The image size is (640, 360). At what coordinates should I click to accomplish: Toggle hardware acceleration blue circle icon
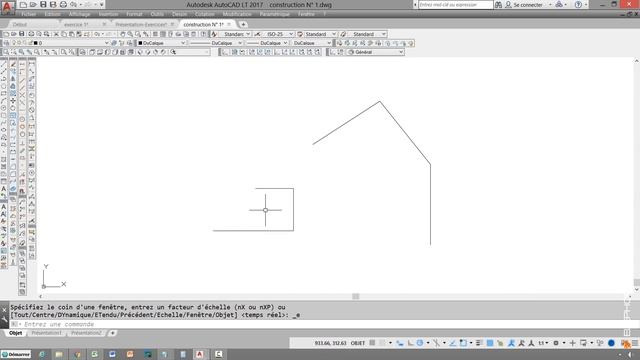[x=611, y=343]
